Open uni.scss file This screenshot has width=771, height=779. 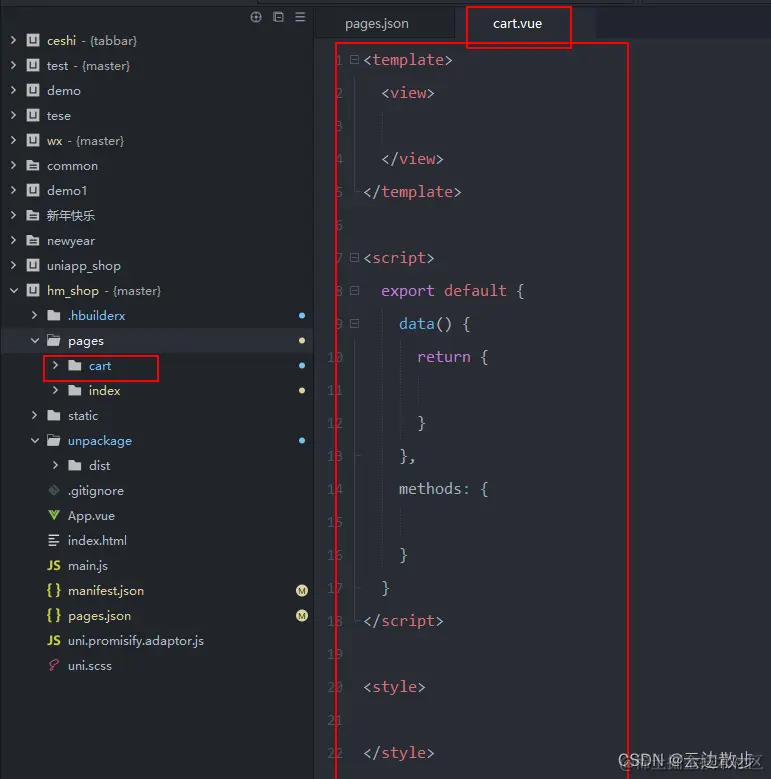coord(90,666)
